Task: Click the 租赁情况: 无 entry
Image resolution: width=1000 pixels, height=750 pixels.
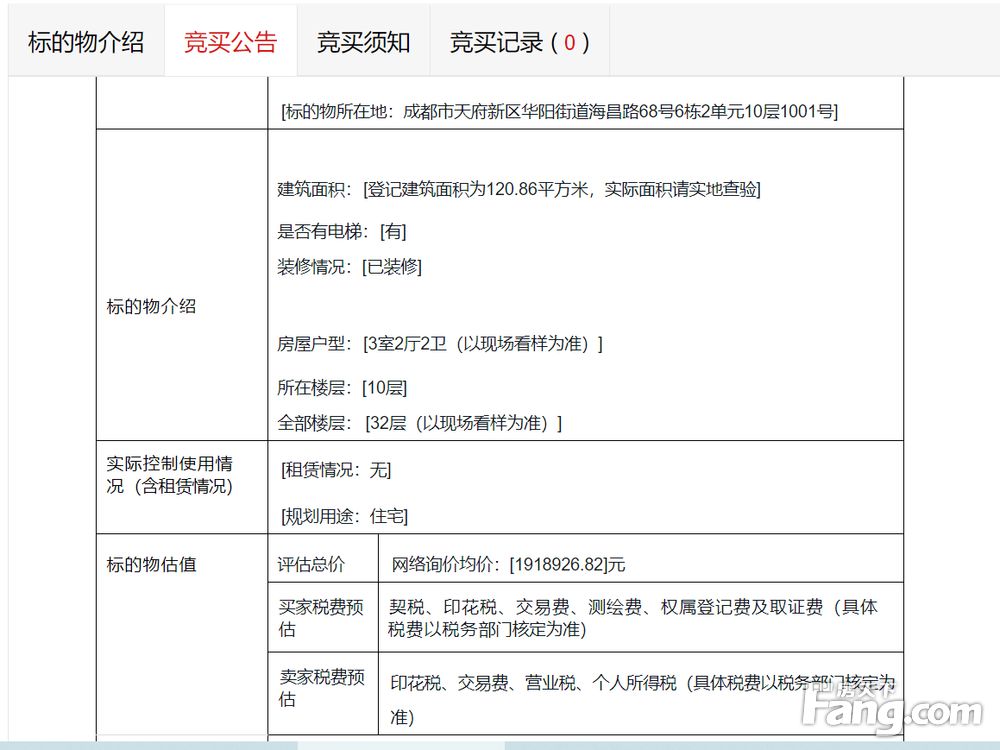Action: pos(336,471)
